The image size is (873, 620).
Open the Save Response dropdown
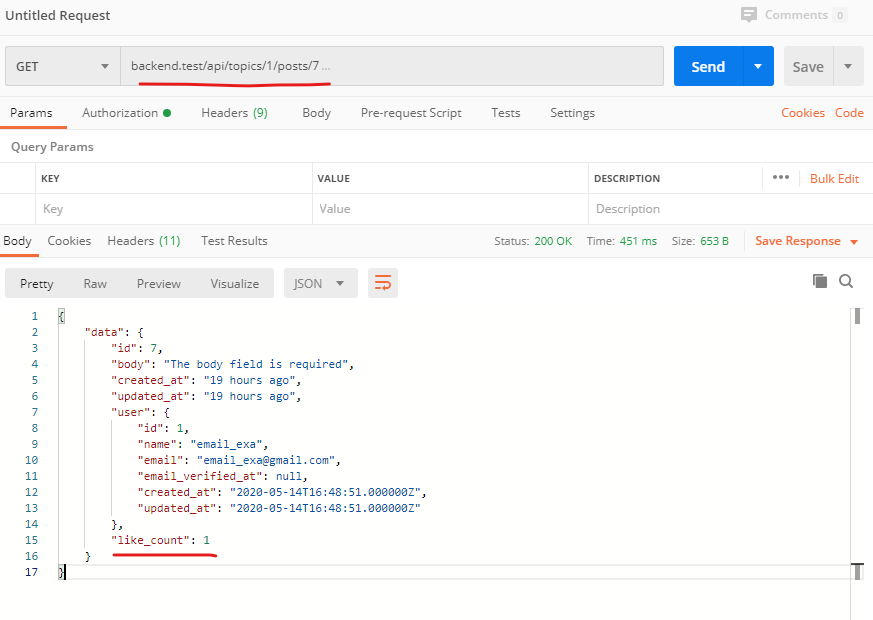tap(806, 241)
